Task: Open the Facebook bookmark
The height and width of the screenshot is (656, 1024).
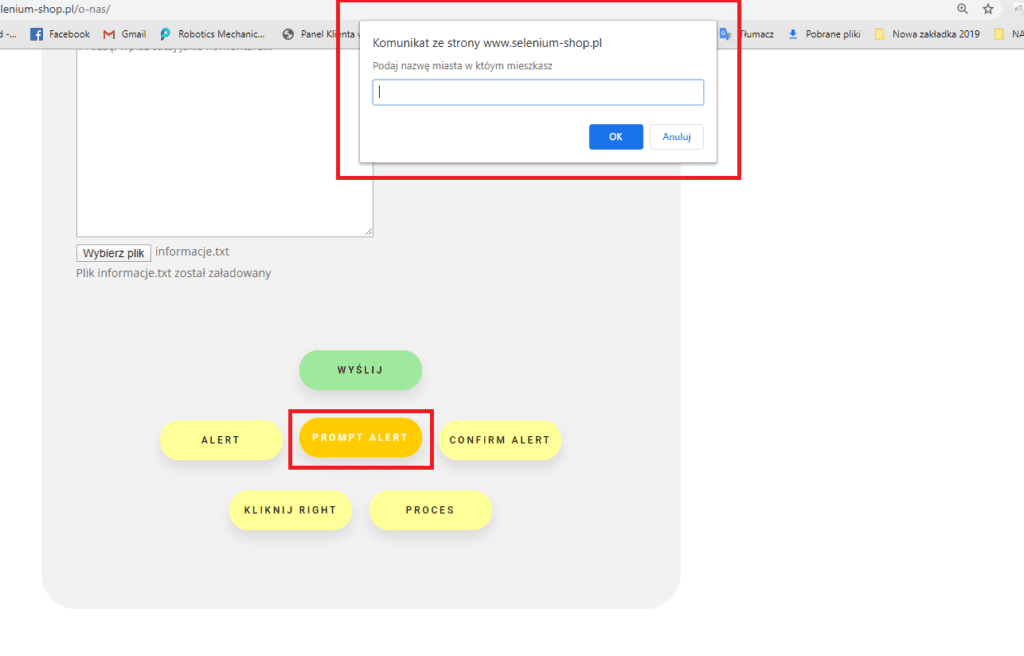Action: click(60, 34)
